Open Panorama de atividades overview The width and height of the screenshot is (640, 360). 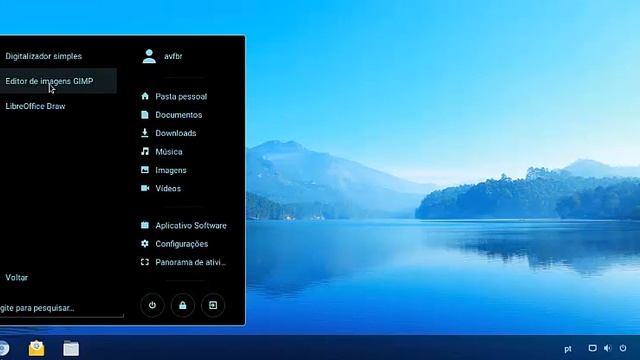(191, 262)
